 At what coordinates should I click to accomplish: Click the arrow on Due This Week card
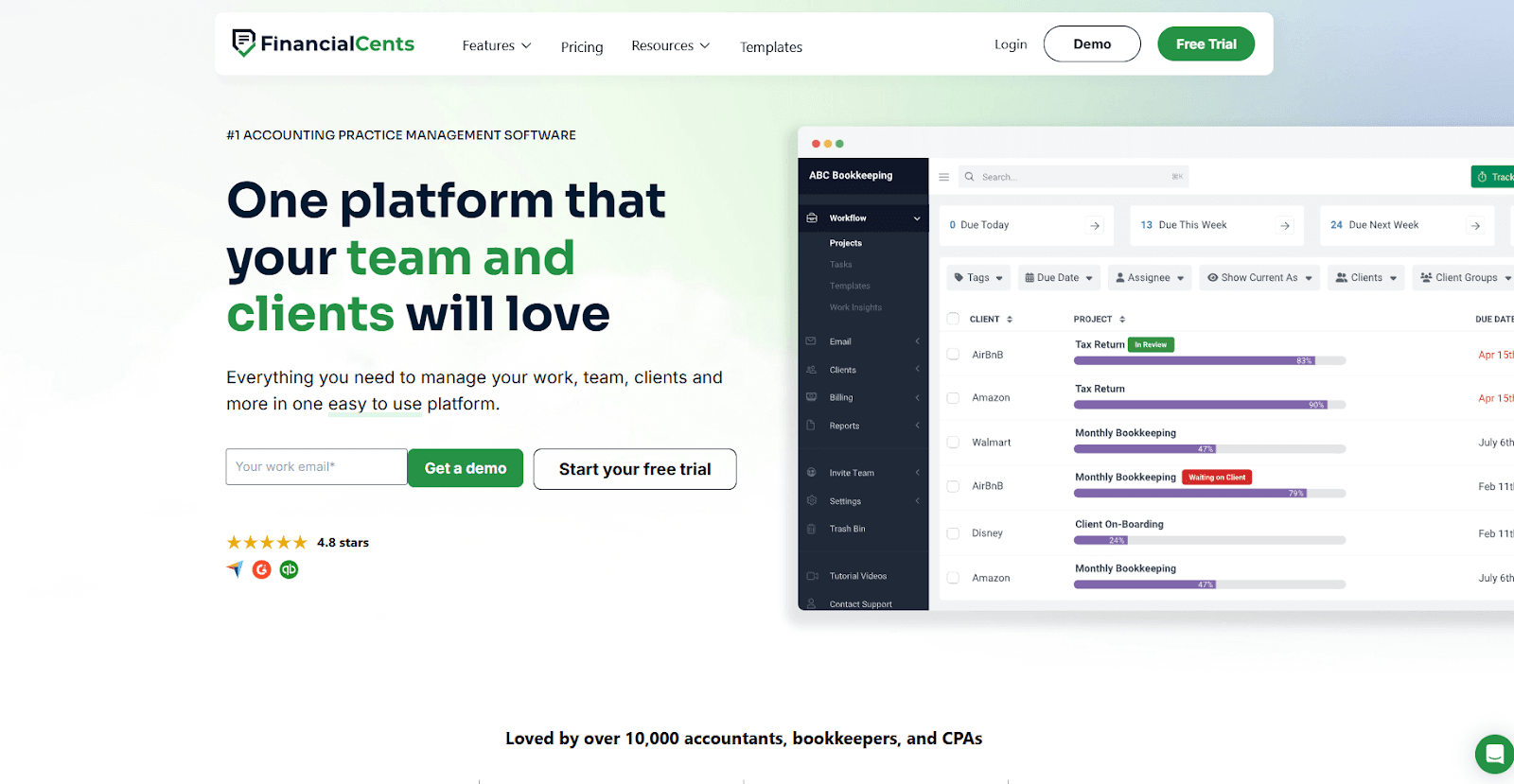[x=1285, y=226]
